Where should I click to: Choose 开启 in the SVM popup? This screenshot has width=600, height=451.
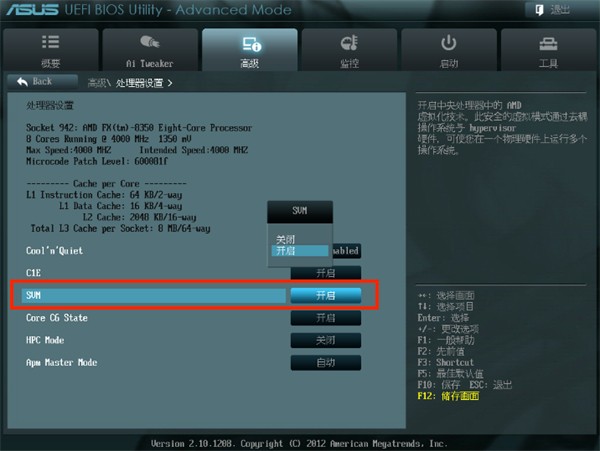tap(300, 251)
